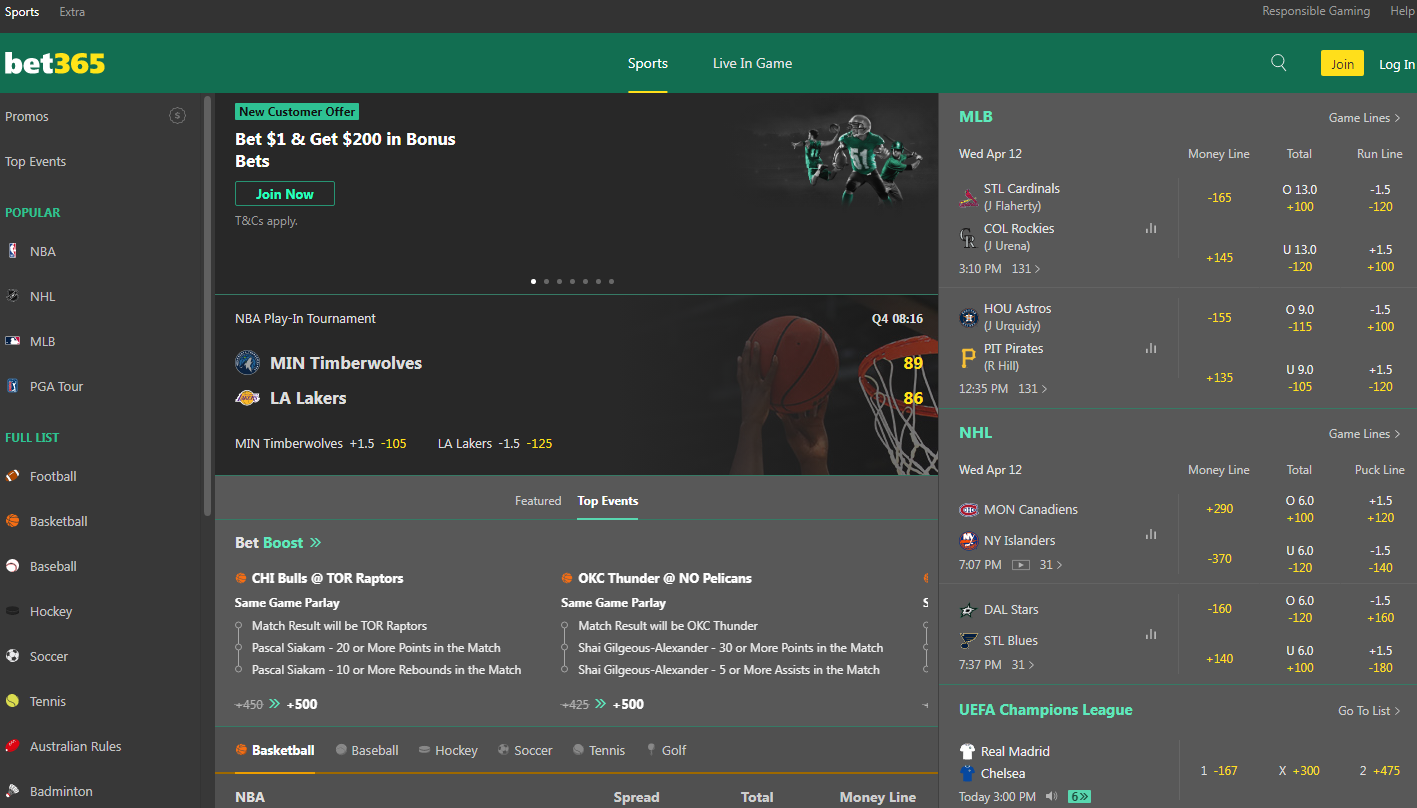The height and width of the screenshot is (808, 1417).
Task: Open Football from the full list
Action: click(x=53, y=476)
